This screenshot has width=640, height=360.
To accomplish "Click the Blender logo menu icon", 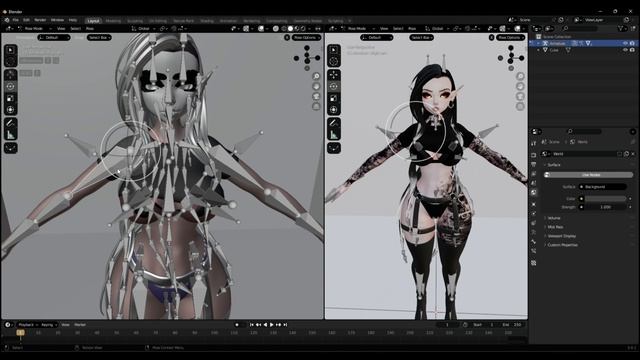I will click(7, 20).
